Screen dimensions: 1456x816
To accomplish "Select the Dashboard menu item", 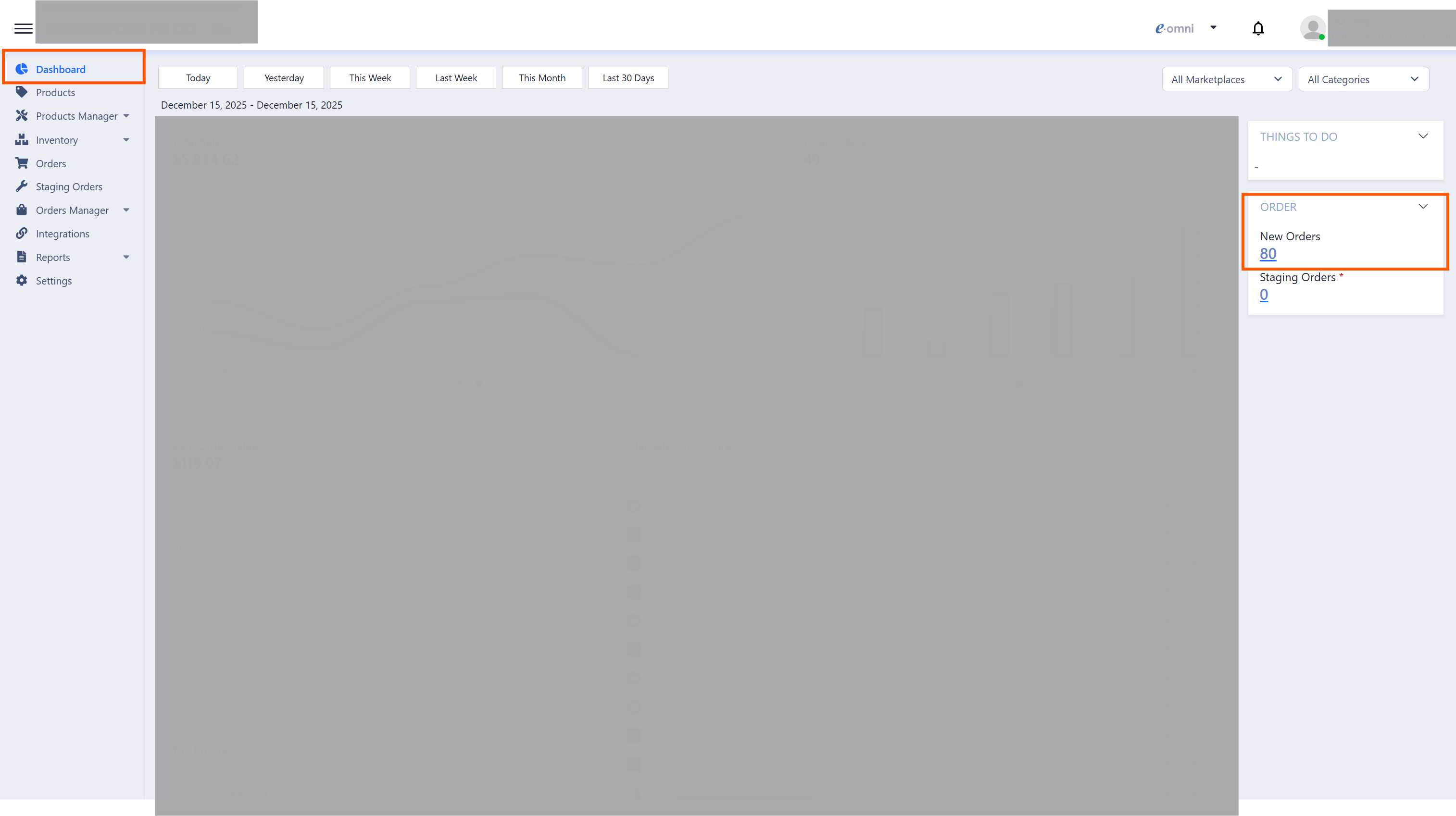I will click(x=61, y=69).
